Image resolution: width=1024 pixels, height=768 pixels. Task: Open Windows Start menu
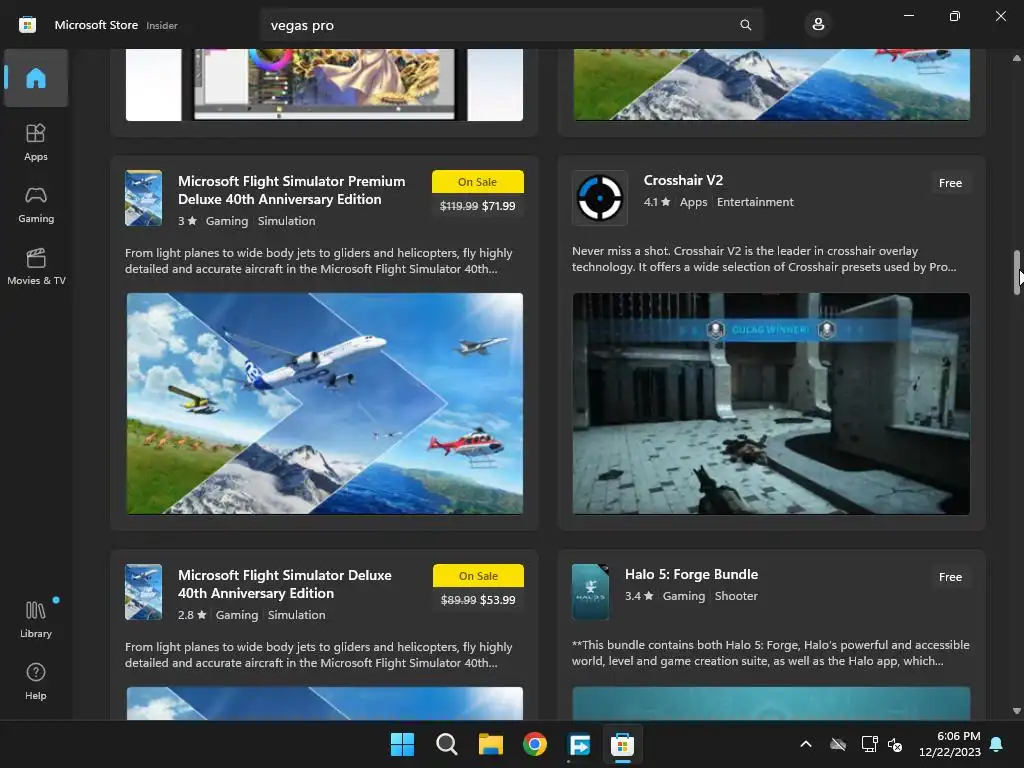pos(402,744)
